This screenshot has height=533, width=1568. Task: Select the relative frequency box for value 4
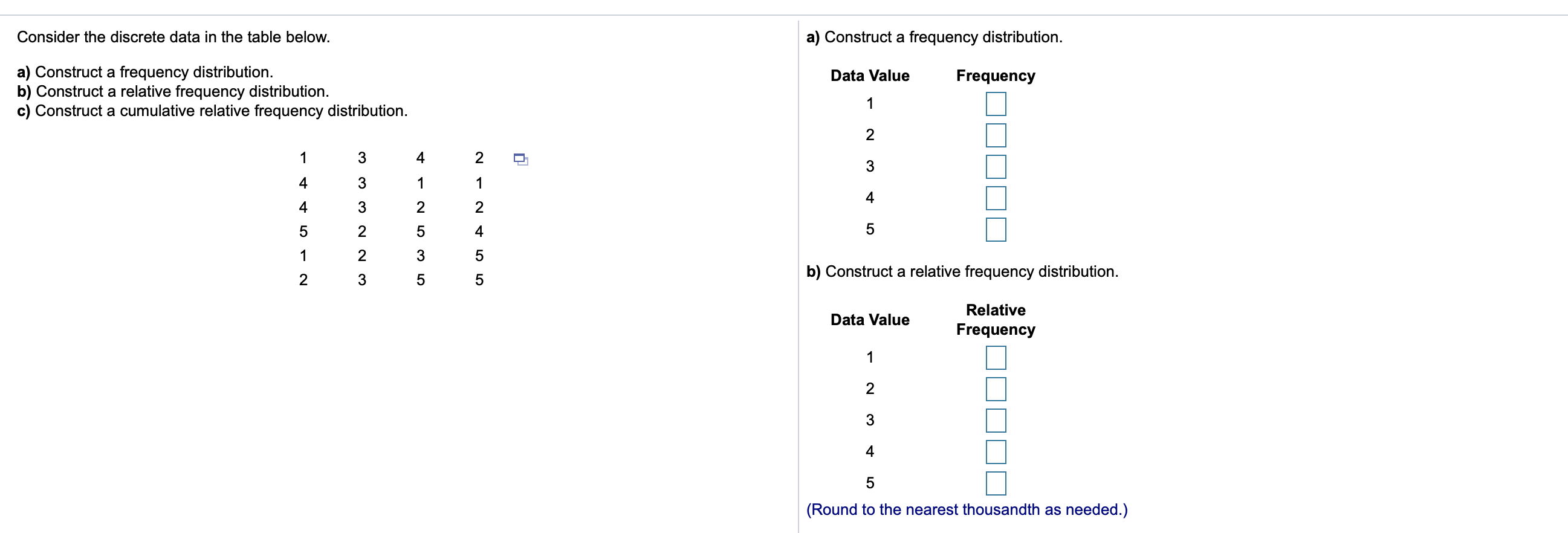(x=996, y=451)
